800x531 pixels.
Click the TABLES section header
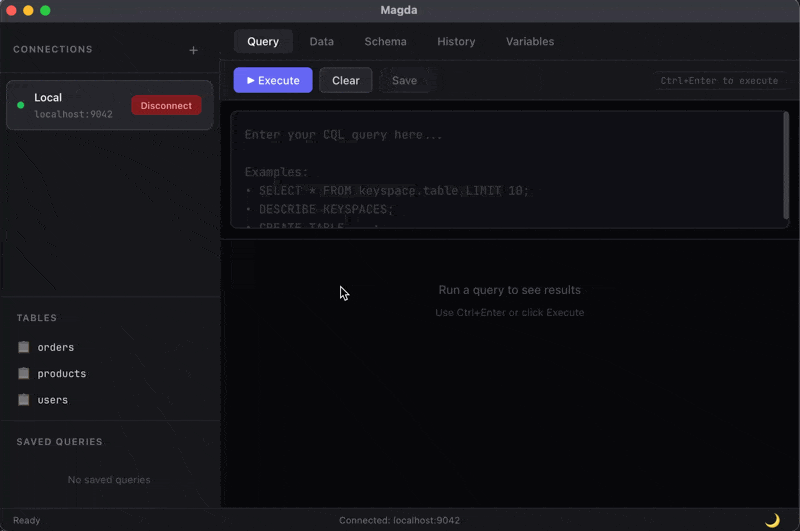pos(37,318)
